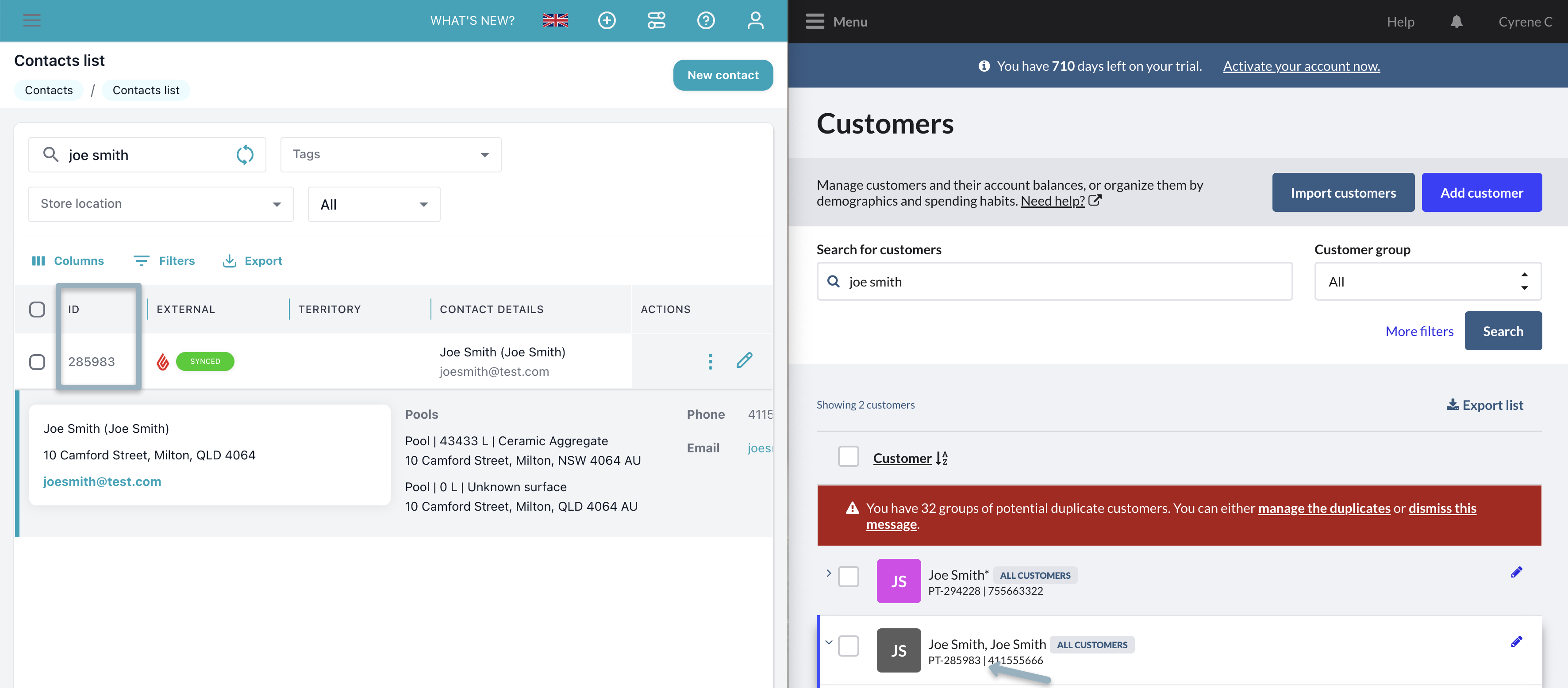Click the manage the duplicates link
The image size is (1568, 688).
point(1324,508)
